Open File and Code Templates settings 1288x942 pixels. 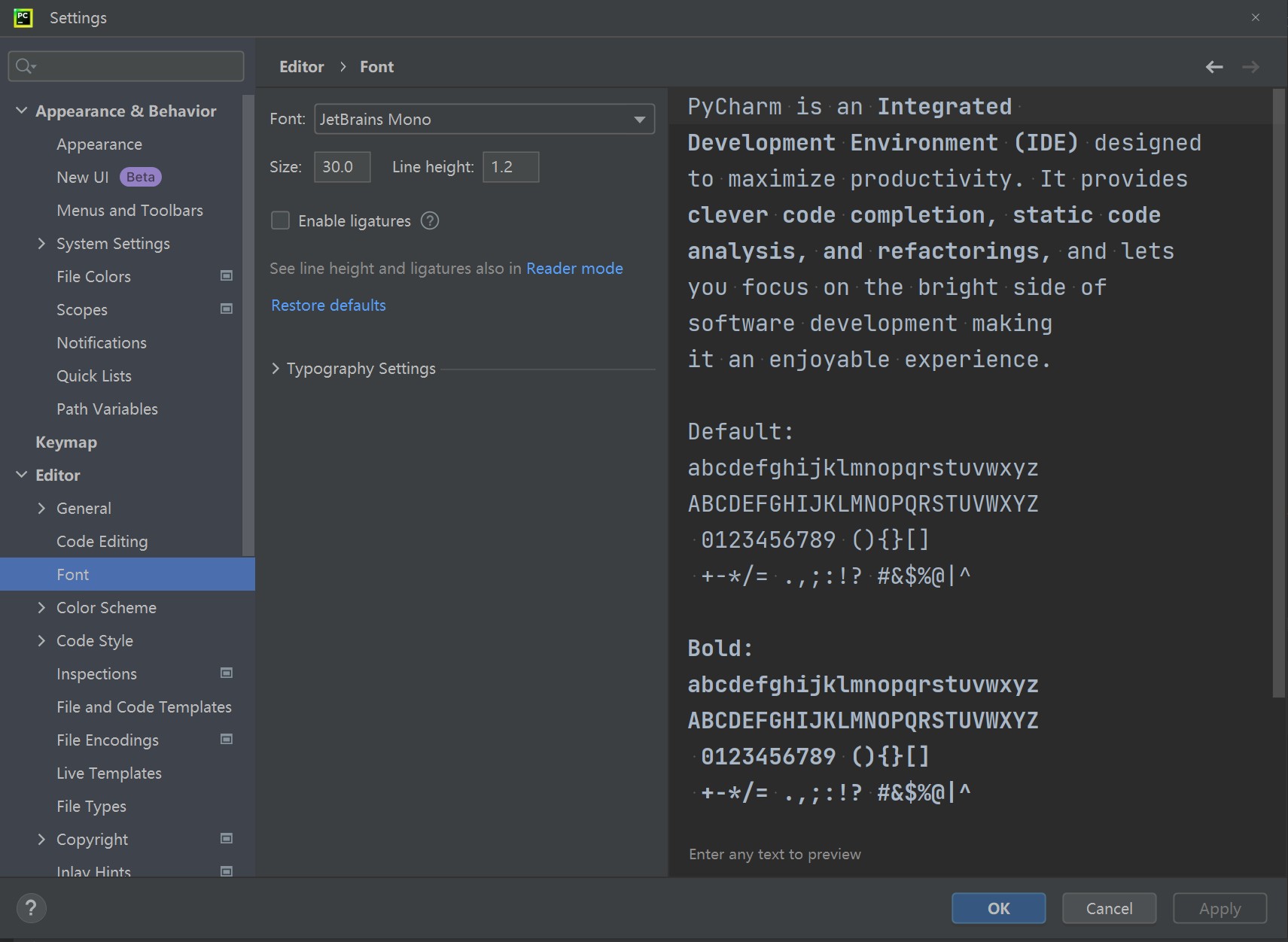[144, 706]
